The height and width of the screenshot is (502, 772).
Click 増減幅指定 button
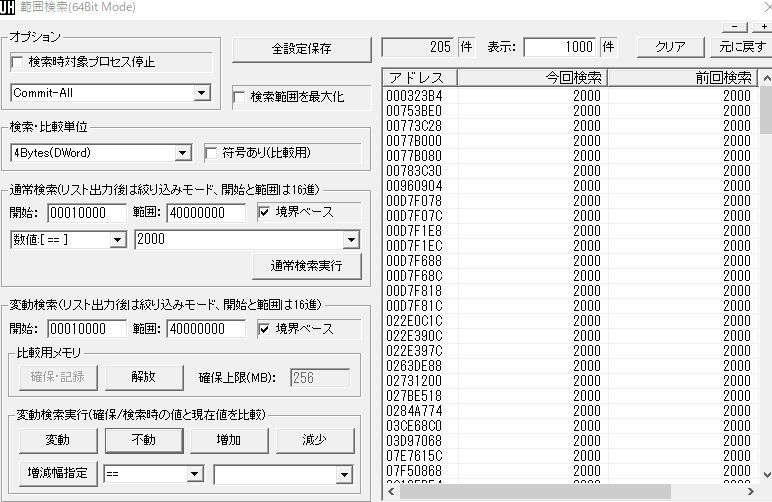(x=58, y=473)
